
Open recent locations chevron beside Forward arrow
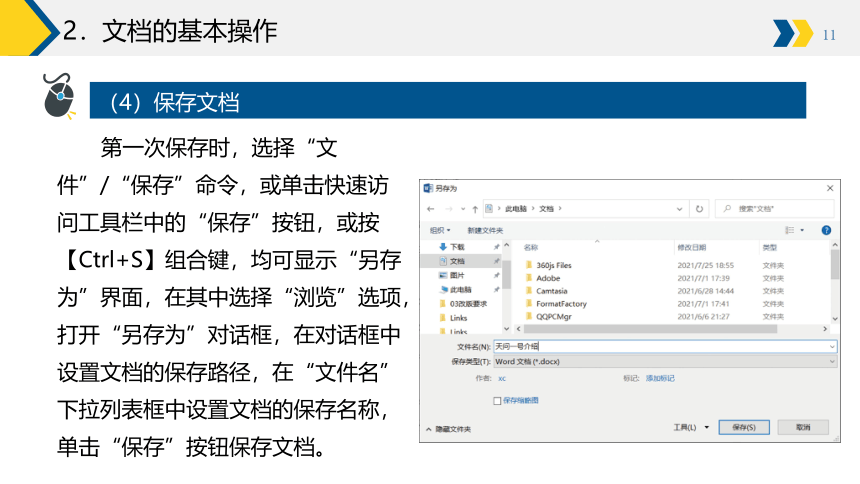463,209
